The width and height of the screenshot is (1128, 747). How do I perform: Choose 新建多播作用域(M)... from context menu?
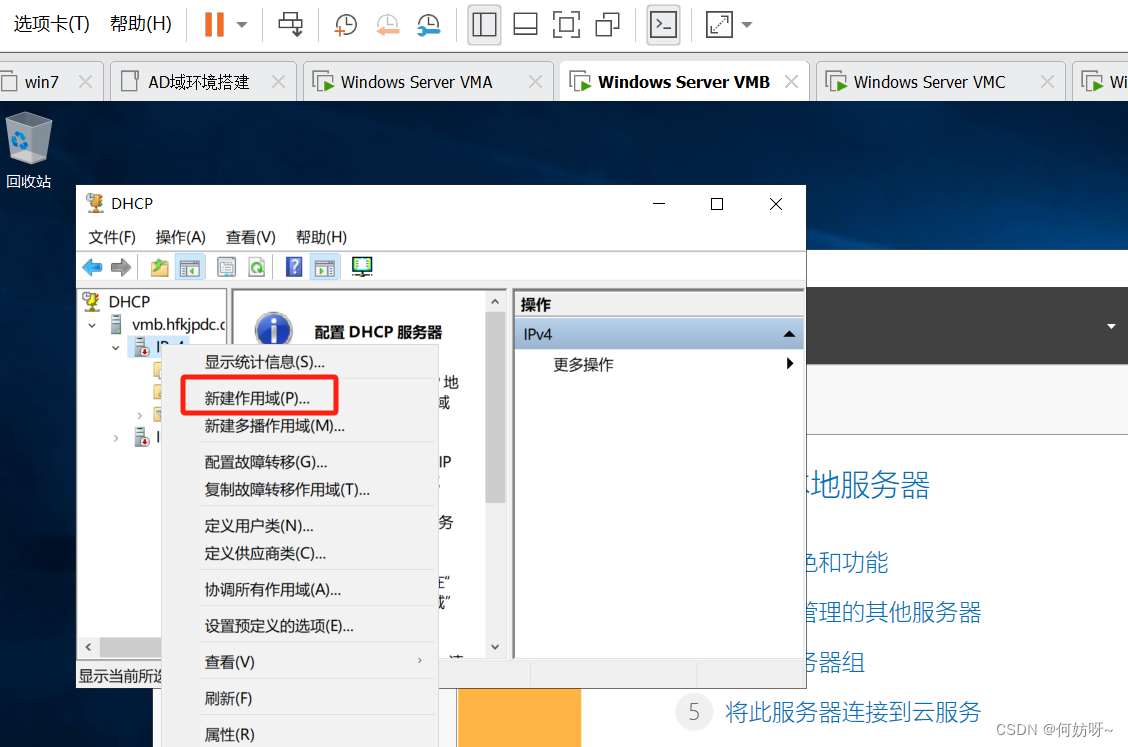point(275,426)
